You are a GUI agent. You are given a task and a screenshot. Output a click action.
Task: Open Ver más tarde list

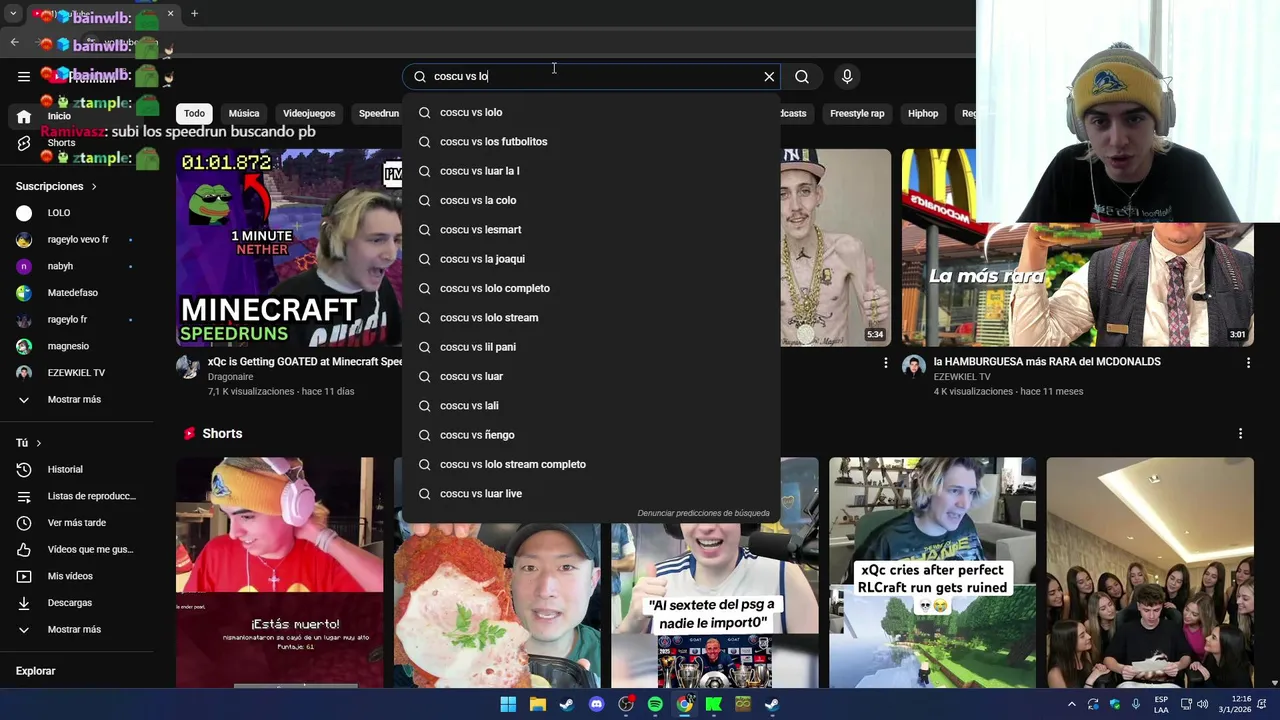76,523
